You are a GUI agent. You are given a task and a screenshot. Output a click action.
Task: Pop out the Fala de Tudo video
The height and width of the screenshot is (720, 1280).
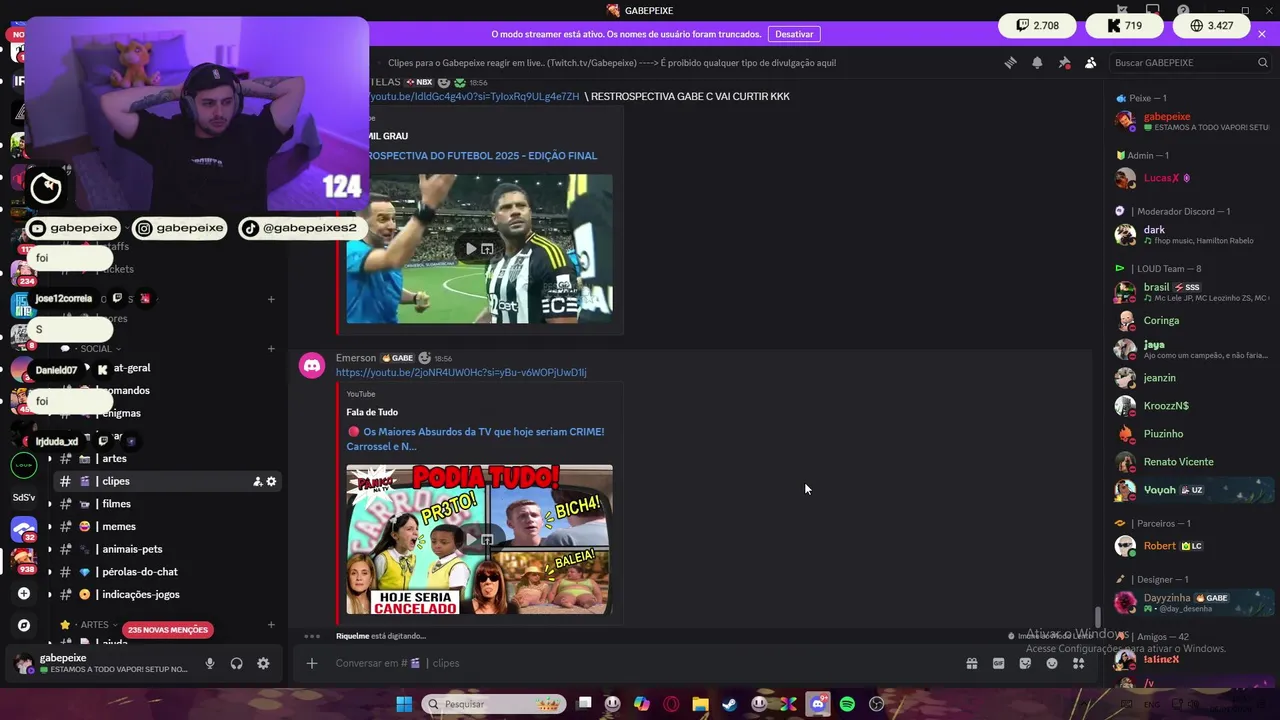[x=487, y=539]
